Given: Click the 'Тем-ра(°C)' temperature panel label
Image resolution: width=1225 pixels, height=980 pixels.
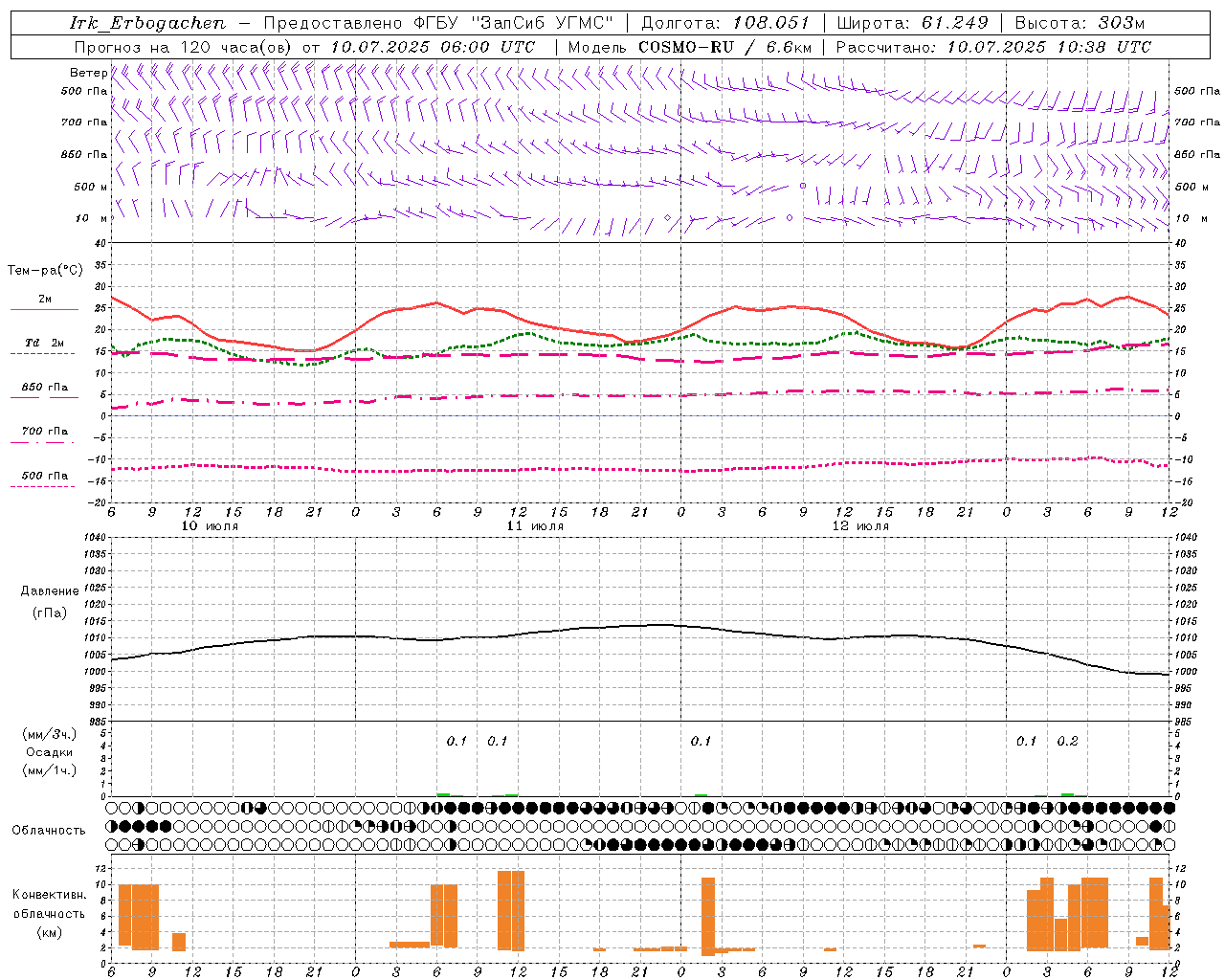Looking at the screenshot, I should (x=45, y=271).
